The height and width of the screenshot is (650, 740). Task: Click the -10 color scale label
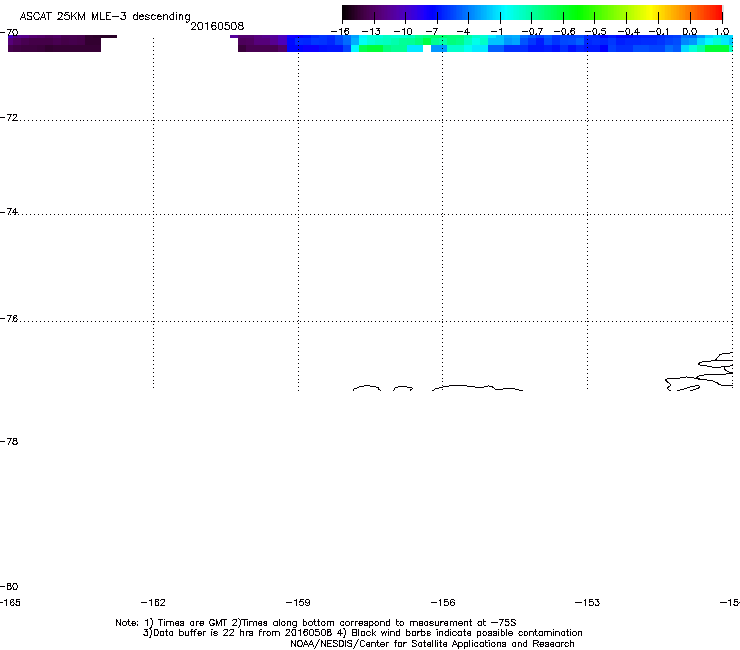pyautogui.click(x=403, y=32)
